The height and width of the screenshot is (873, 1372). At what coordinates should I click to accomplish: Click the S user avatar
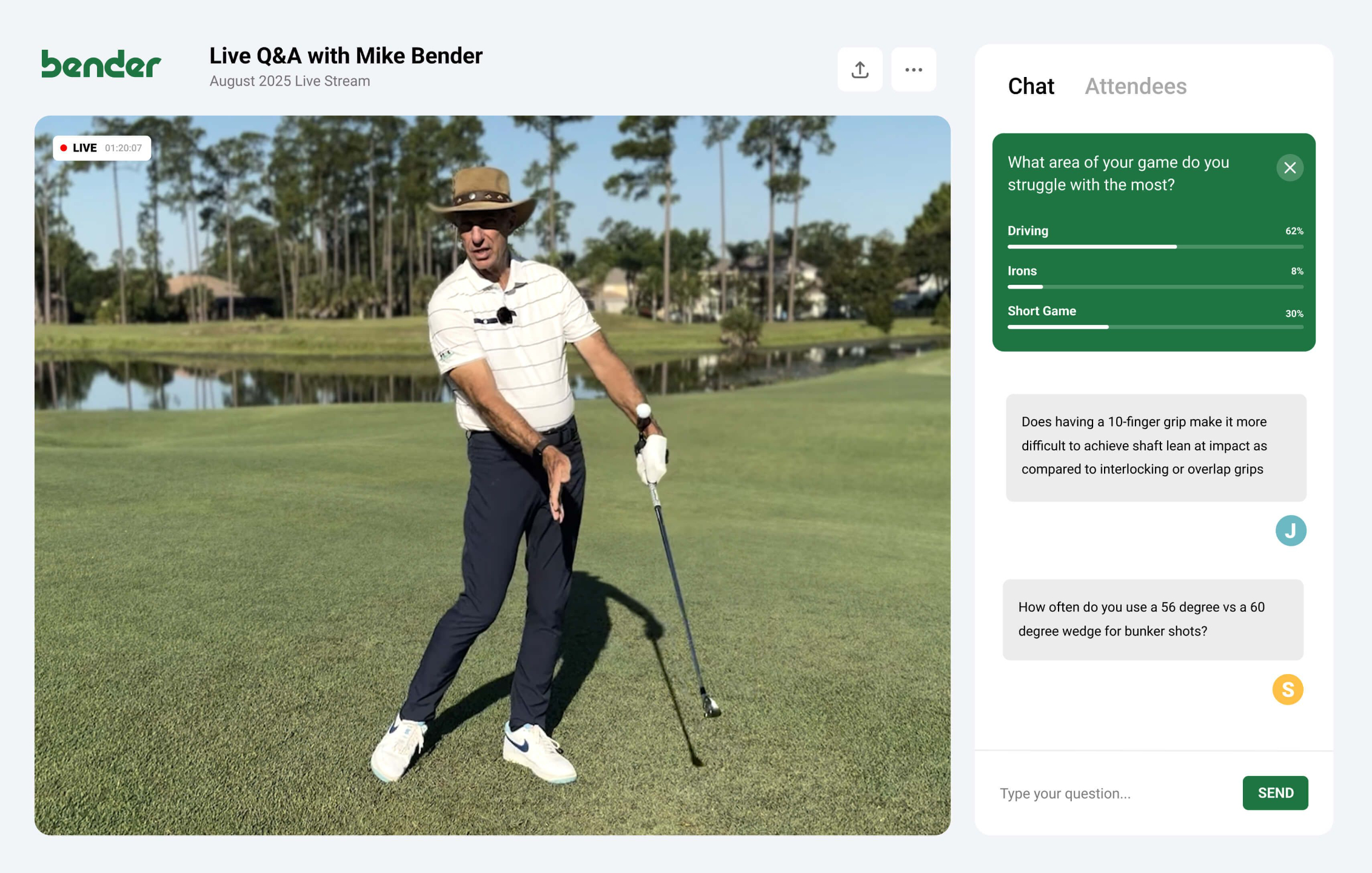pos(1287,689)
